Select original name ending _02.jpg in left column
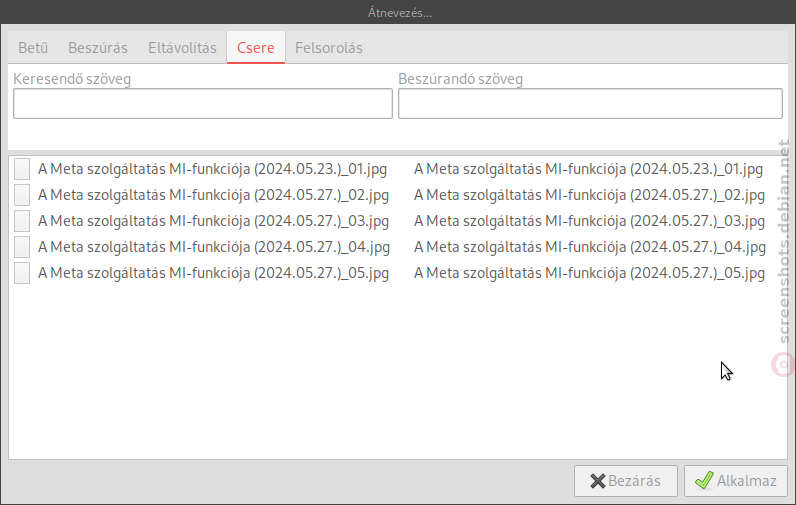 (213, 195)
